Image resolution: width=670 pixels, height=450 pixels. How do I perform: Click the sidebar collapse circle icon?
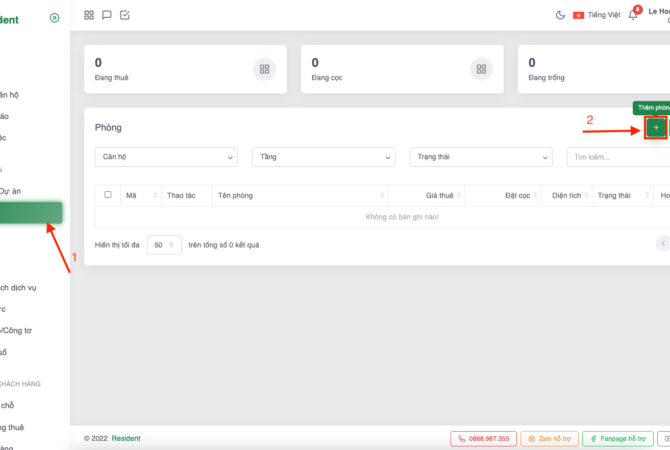[x=54, y=18]
